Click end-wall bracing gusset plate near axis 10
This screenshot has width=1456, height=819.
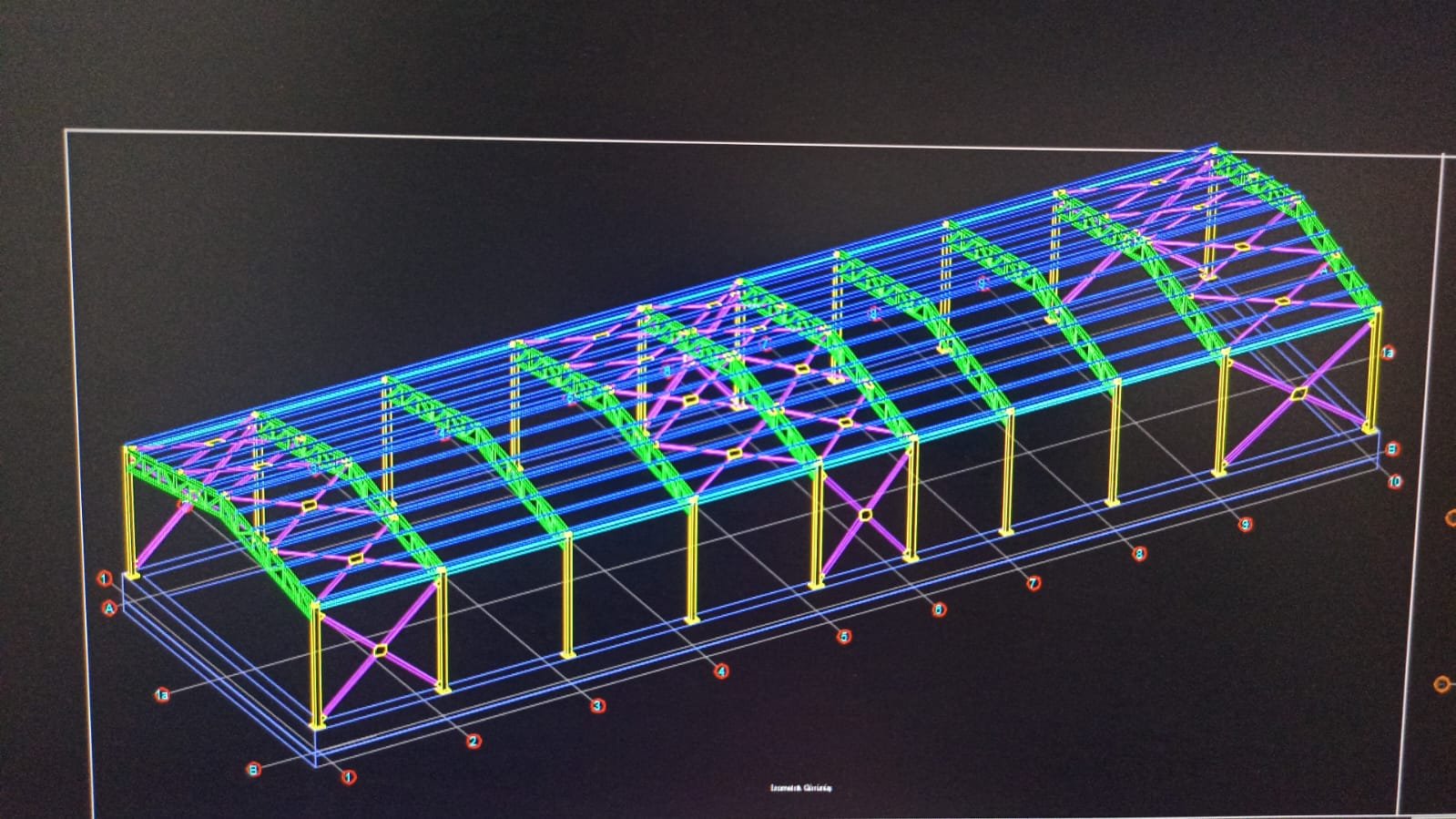point(1299,394)
